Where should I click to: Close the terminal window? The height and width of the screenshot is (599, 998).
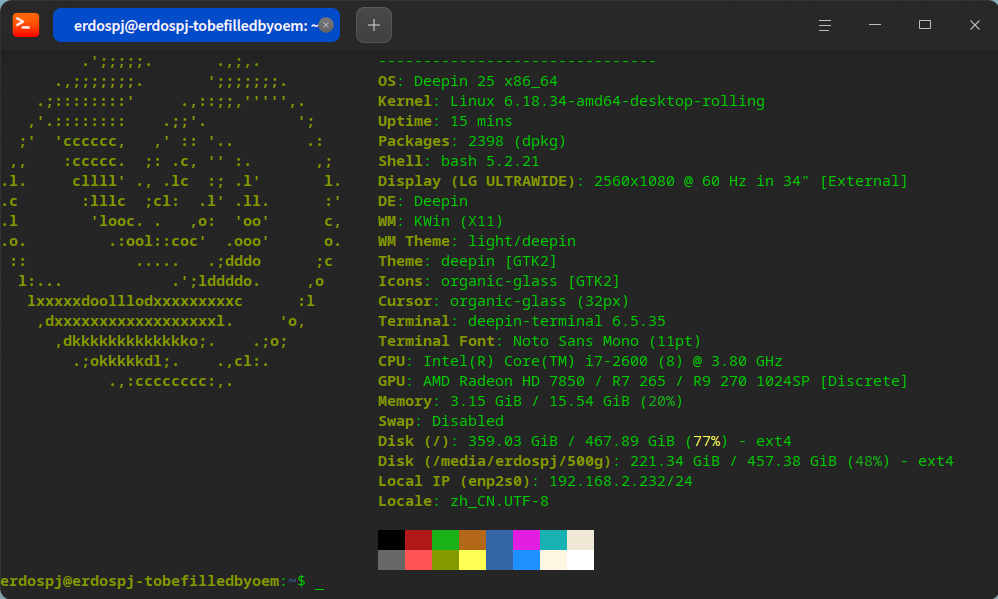pyautogui.click(x=974, y=25)
